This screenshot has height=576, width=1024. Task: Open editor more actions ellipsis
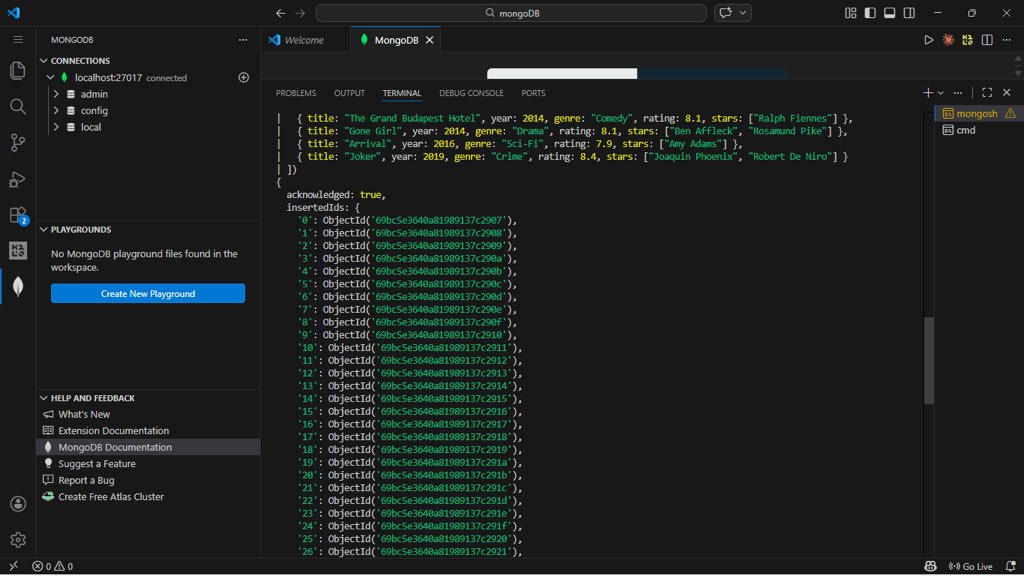pos(1006,40)
